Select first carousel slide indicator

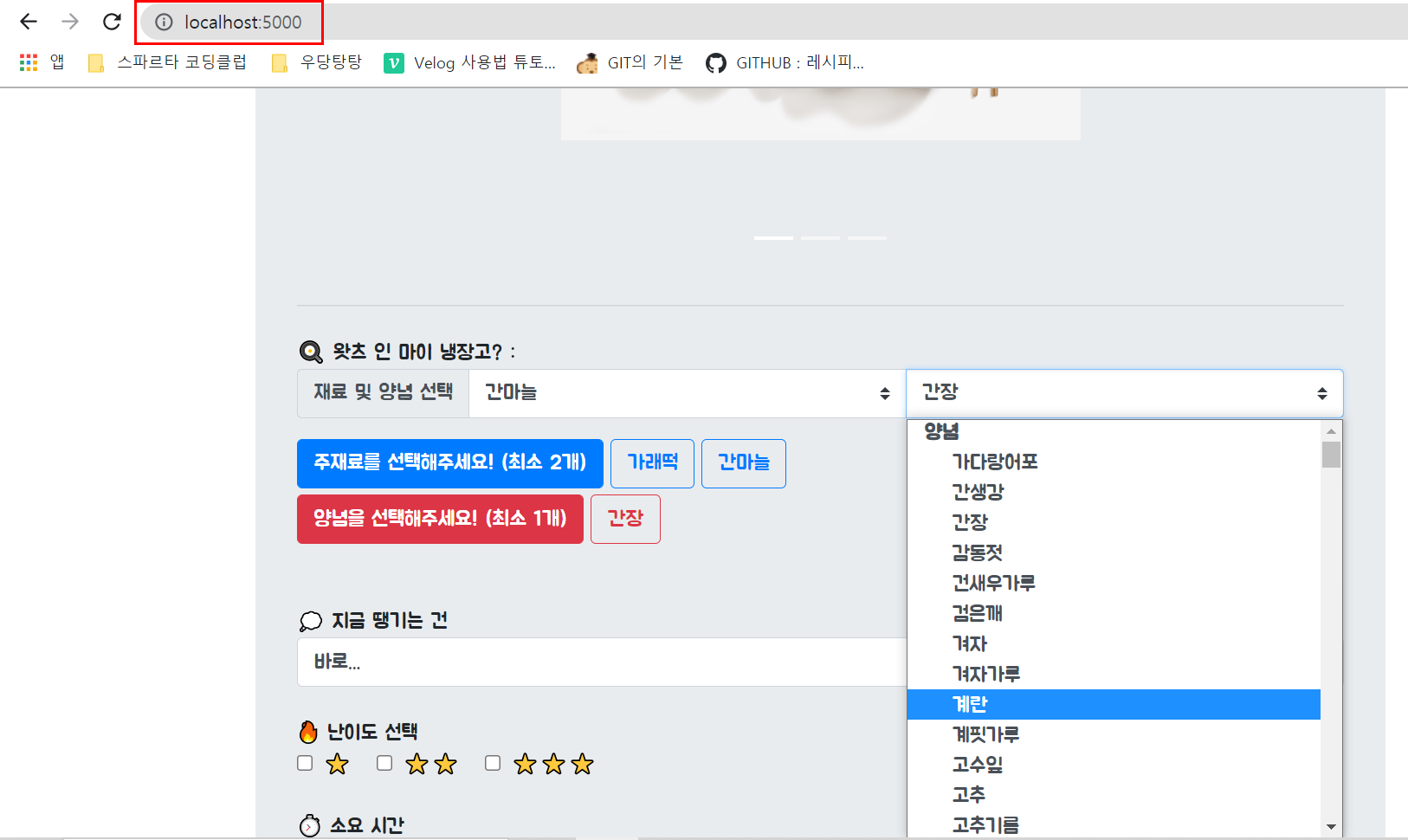tap(773, 237)
